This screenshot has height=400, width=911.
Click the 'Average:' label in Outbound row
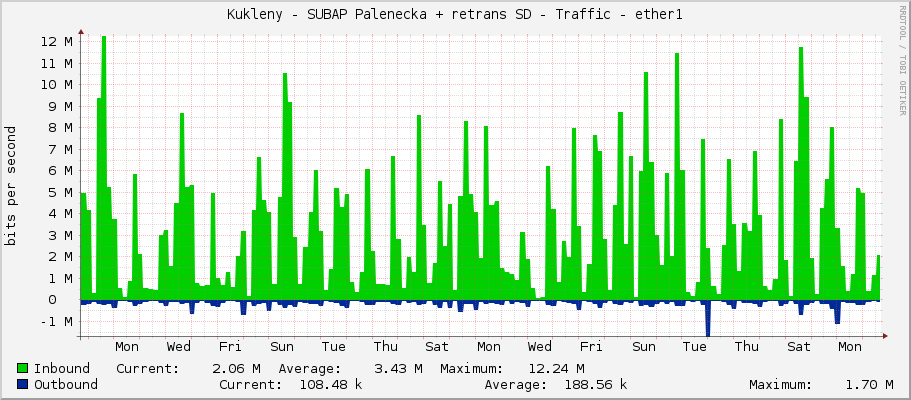(515, 384)
